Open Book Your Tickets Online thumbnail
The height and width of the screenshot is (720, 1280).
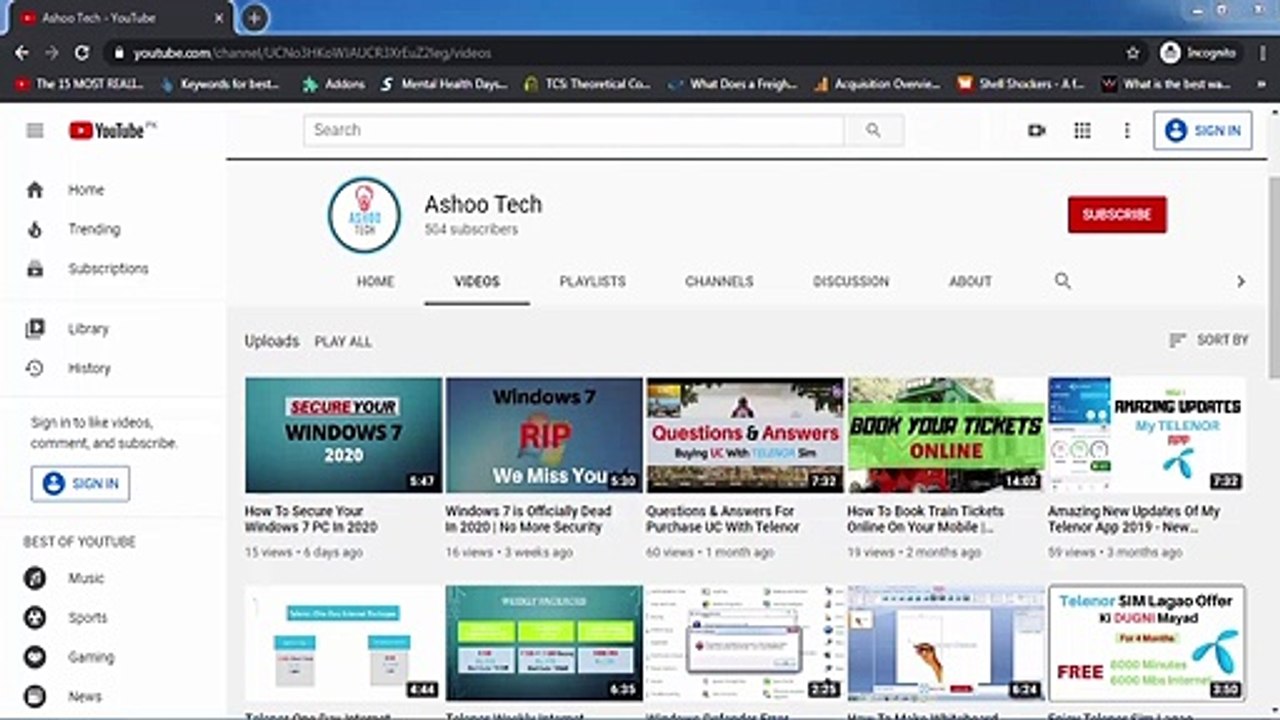946,435
